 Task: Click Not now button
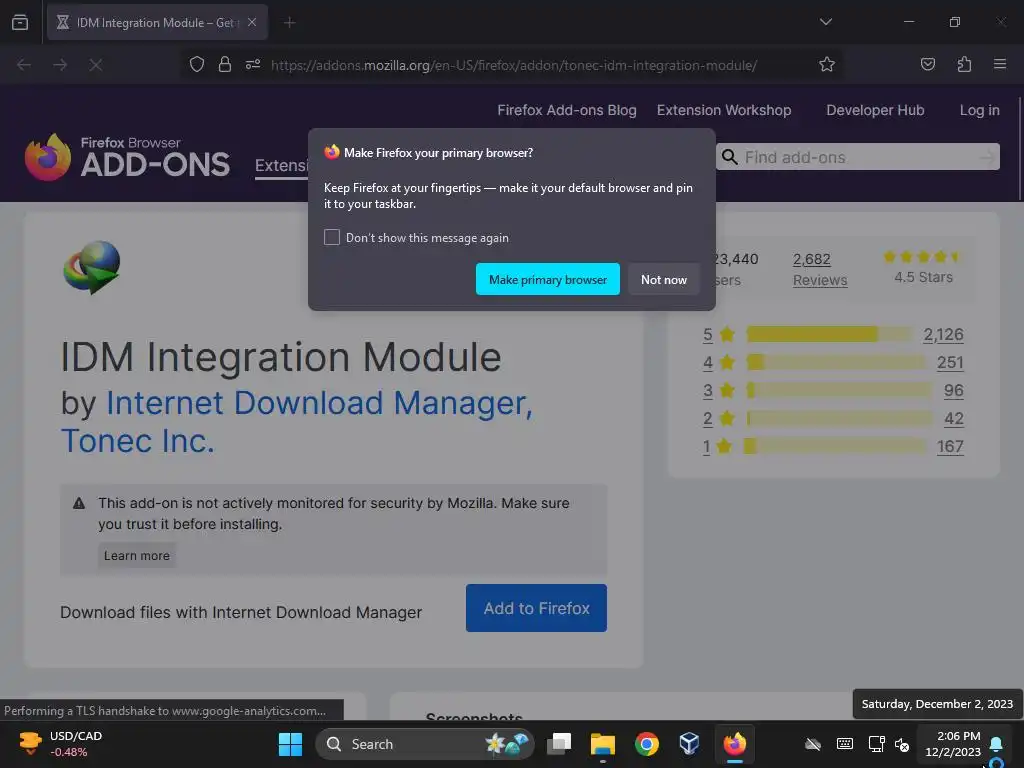(664, 280)
